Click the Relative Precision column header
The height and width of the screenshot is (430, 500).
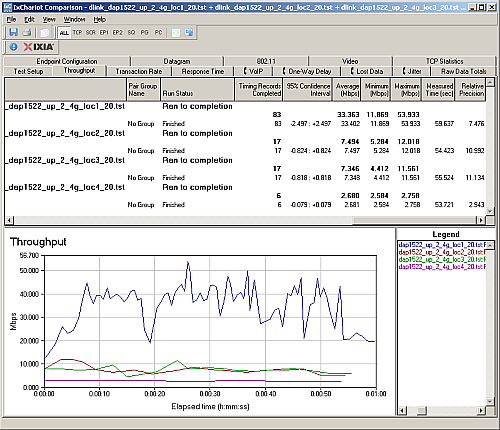click(x=471, y=89)
